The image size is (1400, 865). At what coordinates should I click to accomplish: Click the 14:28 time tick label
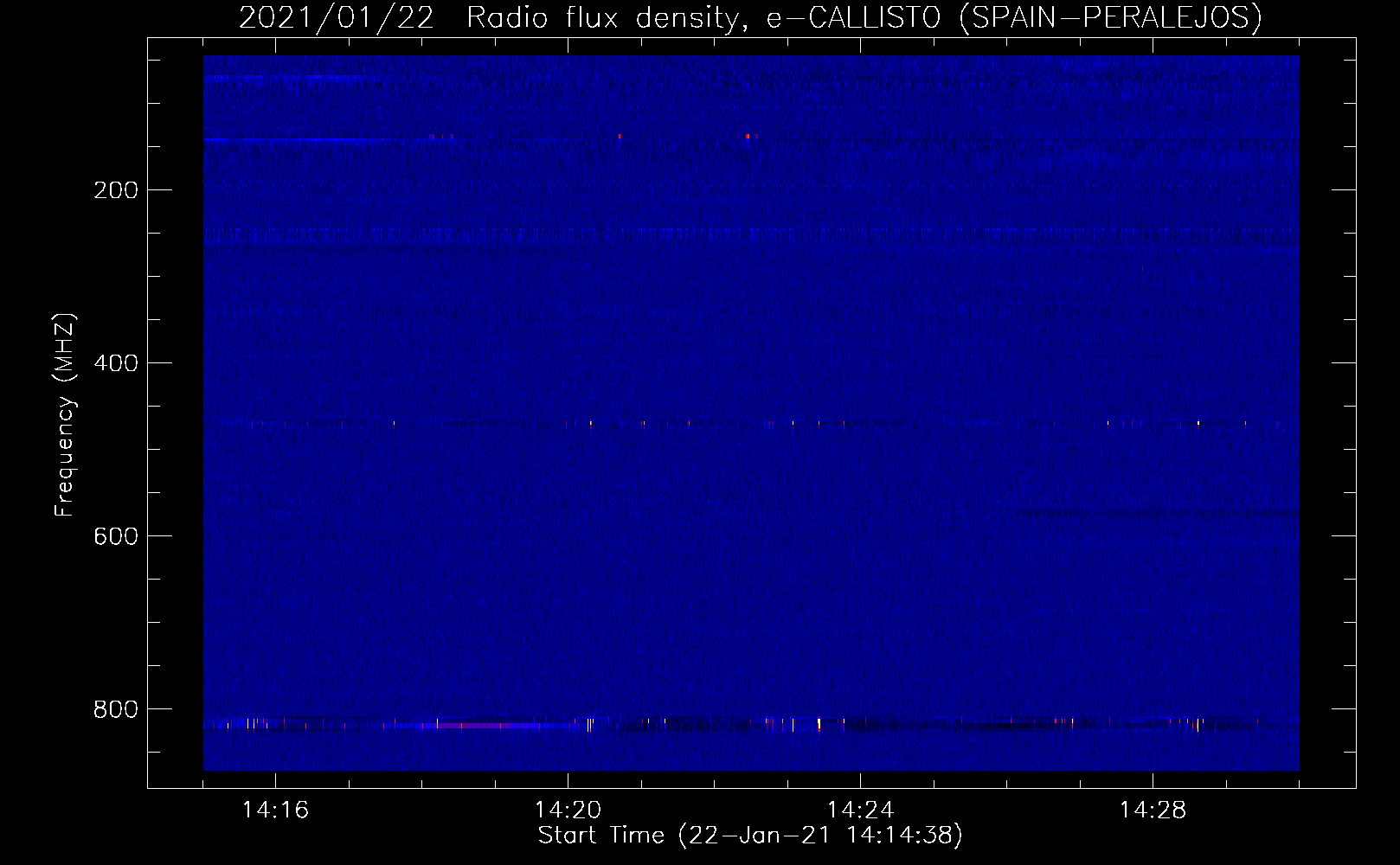1153,810
